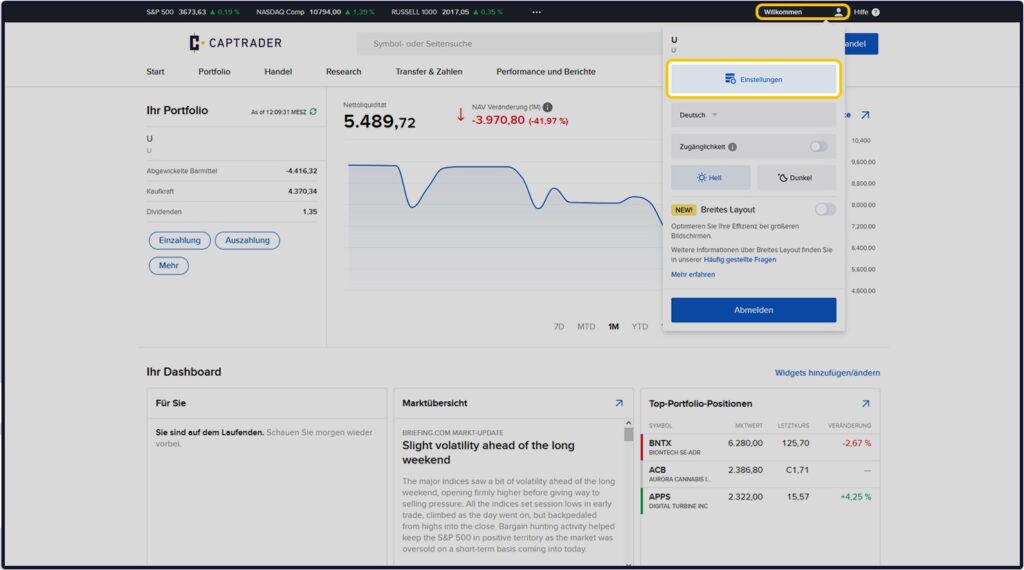Viewport: 1024px width, 570px height.
Task: Click the Mehr button
Action: (168, 266)
